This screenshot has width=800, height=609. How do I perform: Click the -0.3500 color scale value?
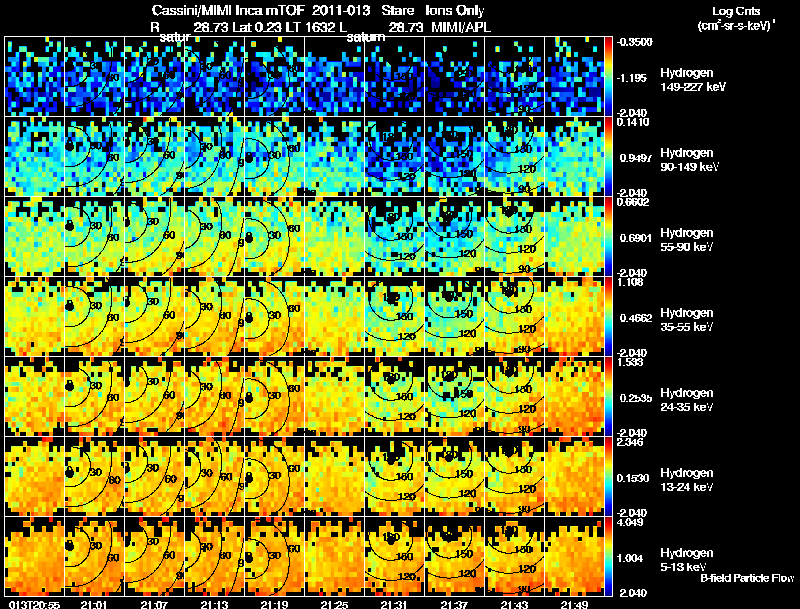634,42
